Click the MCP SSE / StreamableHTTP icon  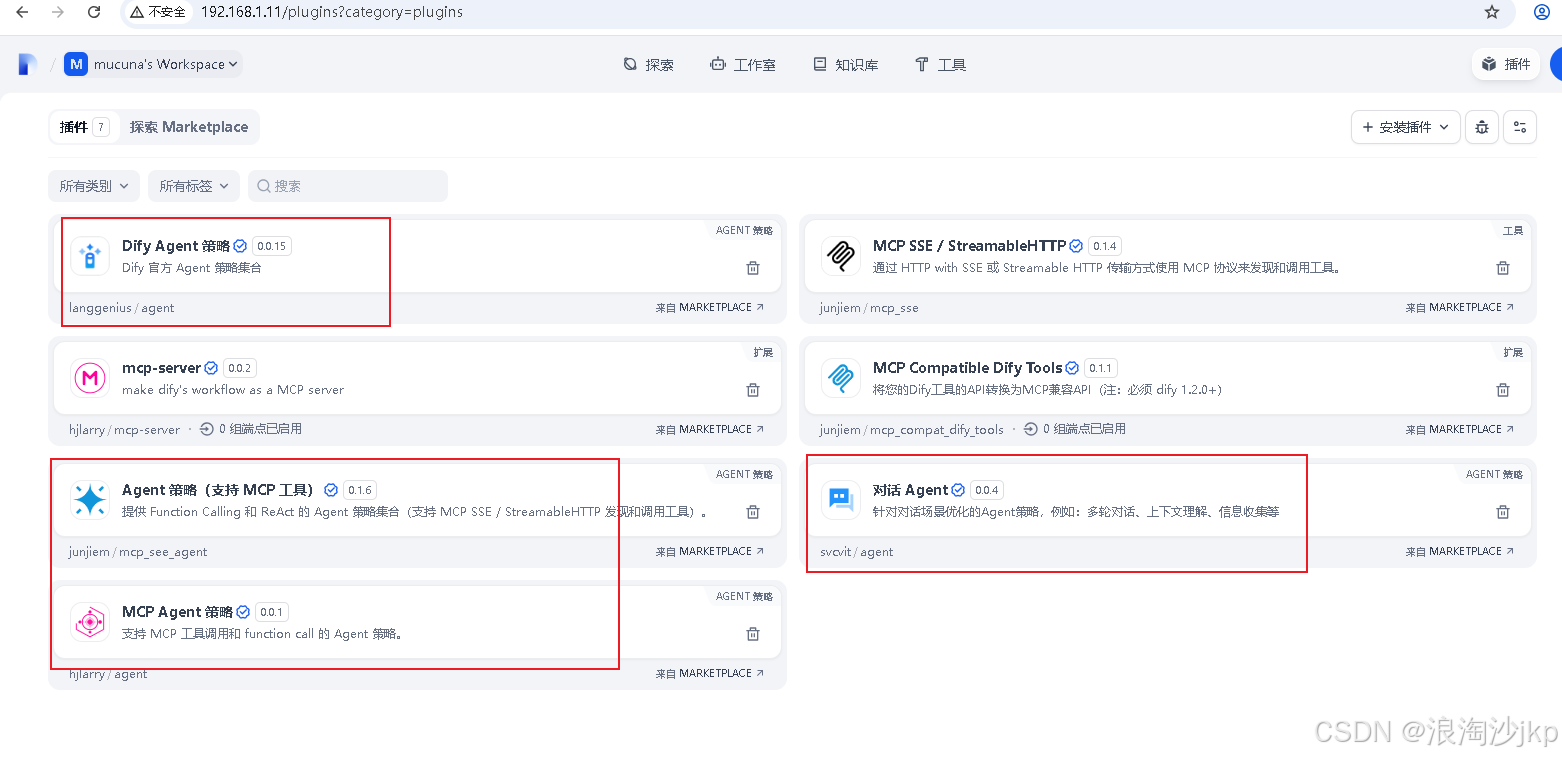[841, 256]
